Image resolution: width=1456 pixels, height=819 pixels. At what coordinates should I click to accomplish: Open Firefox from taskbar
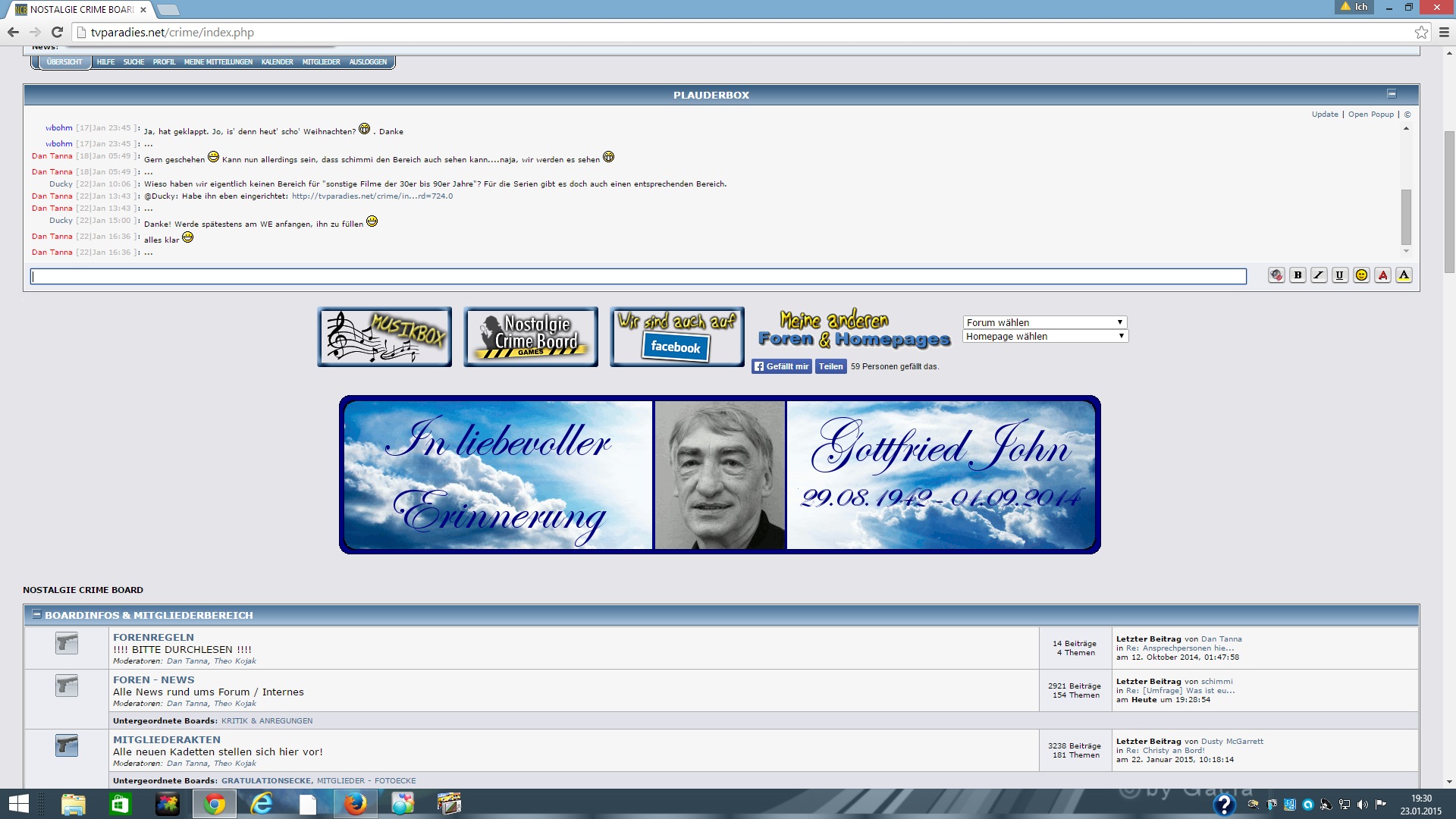[x=356, y=804]
